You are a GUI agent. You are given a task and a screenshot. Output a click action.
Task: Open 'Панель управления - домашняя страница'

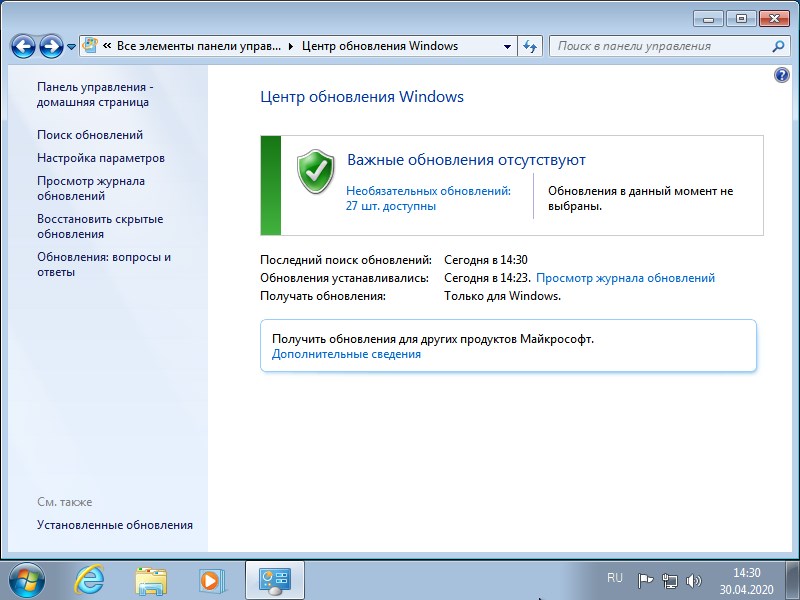(x=95, y=94)
